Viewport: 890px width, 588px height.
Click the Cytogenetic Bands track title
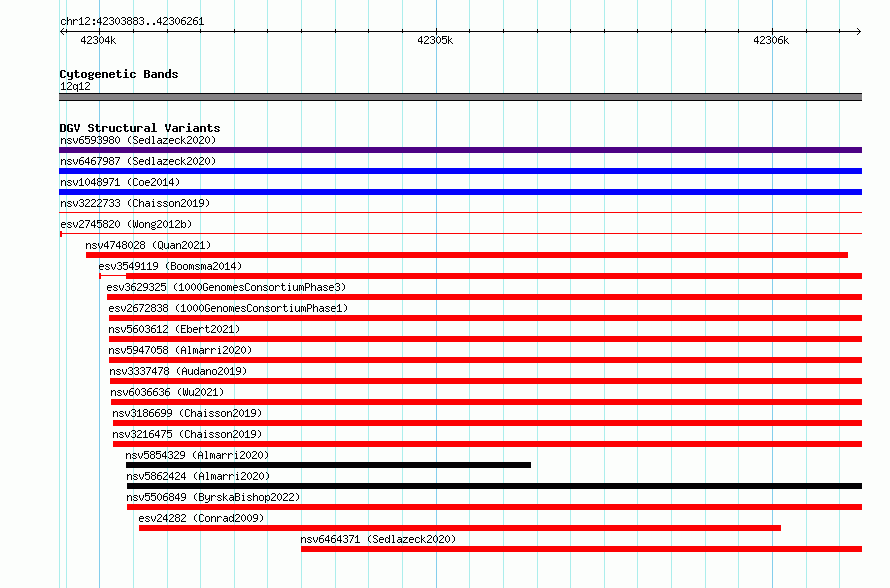[x=119, y=74]
